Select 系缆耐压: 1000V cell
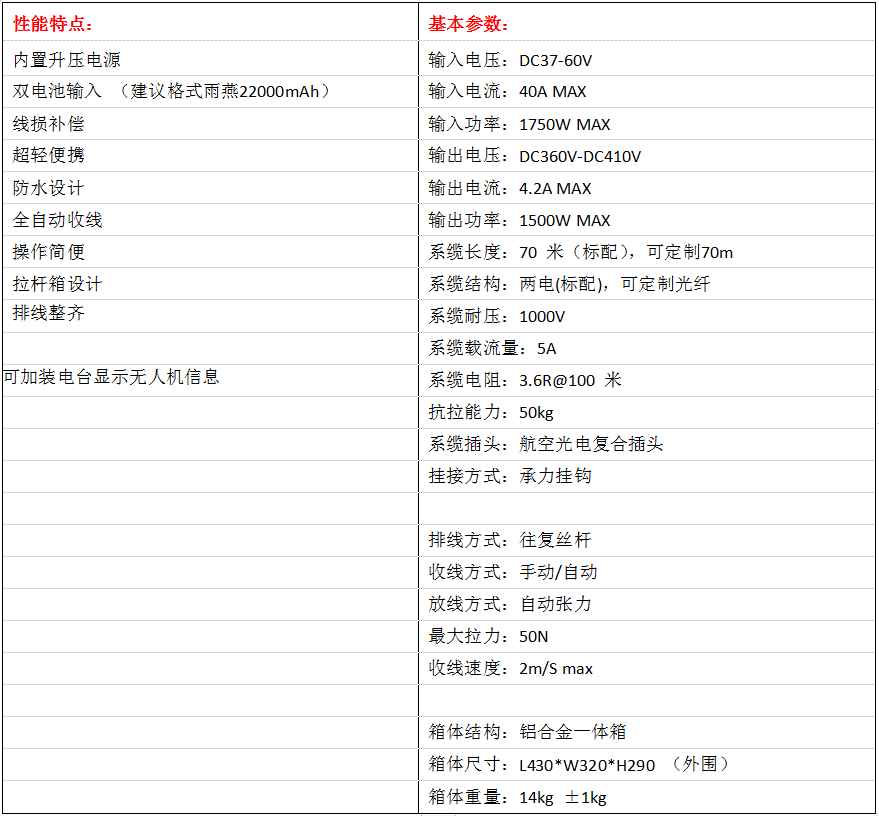Viewport: 879px width, 816px height. [x=646, y=316]
